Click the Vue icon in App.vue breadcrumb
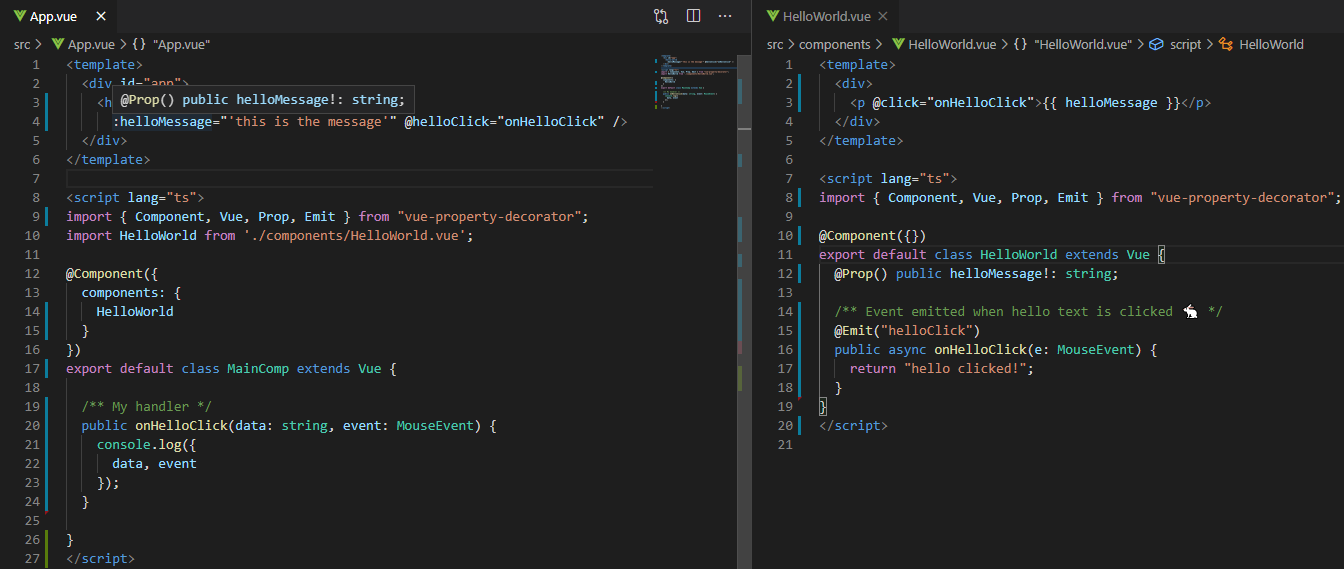 57,44
